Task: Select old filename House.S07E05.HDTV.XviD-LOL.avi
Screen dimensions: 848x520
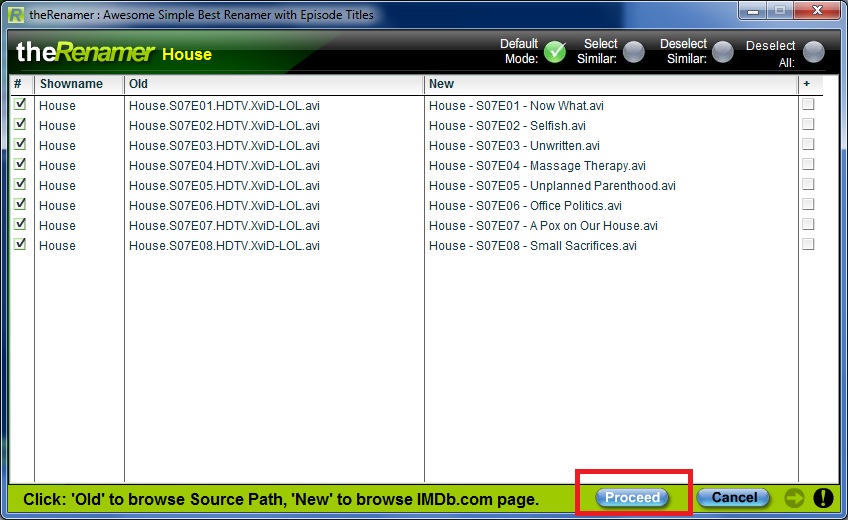Action: 224,186
